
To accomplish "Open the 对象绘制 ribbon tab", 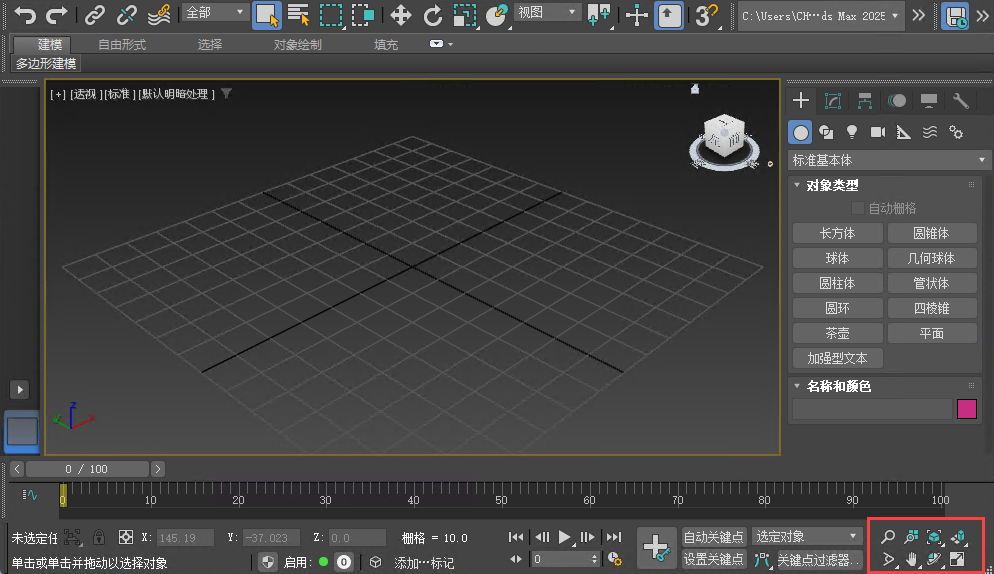I will [x=298, y=45].
